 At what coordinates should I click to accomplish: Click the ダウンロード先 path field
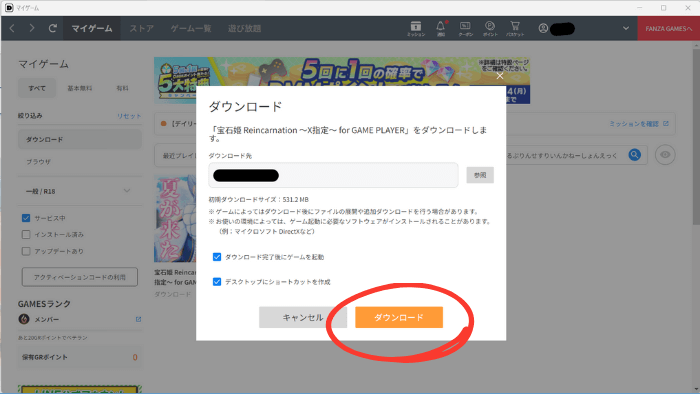pyautogui.click(x=333, y=175)
